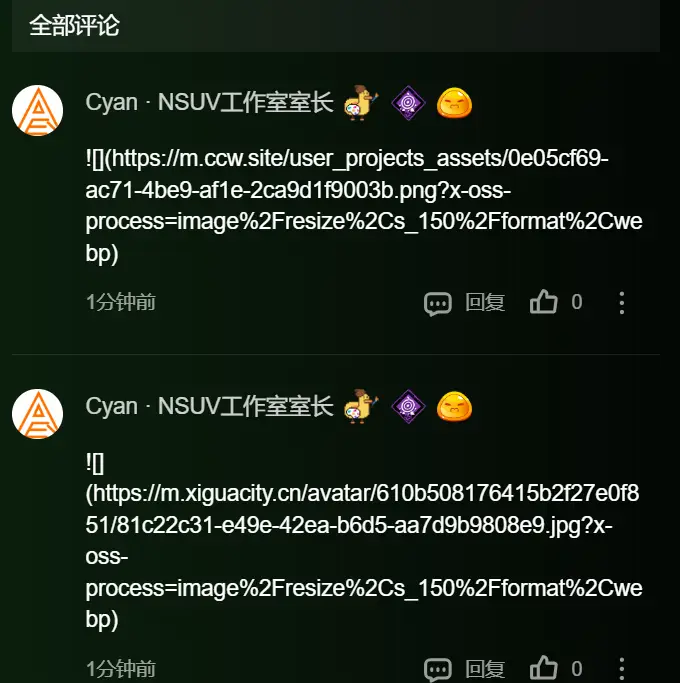Click the purple diamond badge on second comment
This screenshot has width=680, height=683.
tap(408, 407)
